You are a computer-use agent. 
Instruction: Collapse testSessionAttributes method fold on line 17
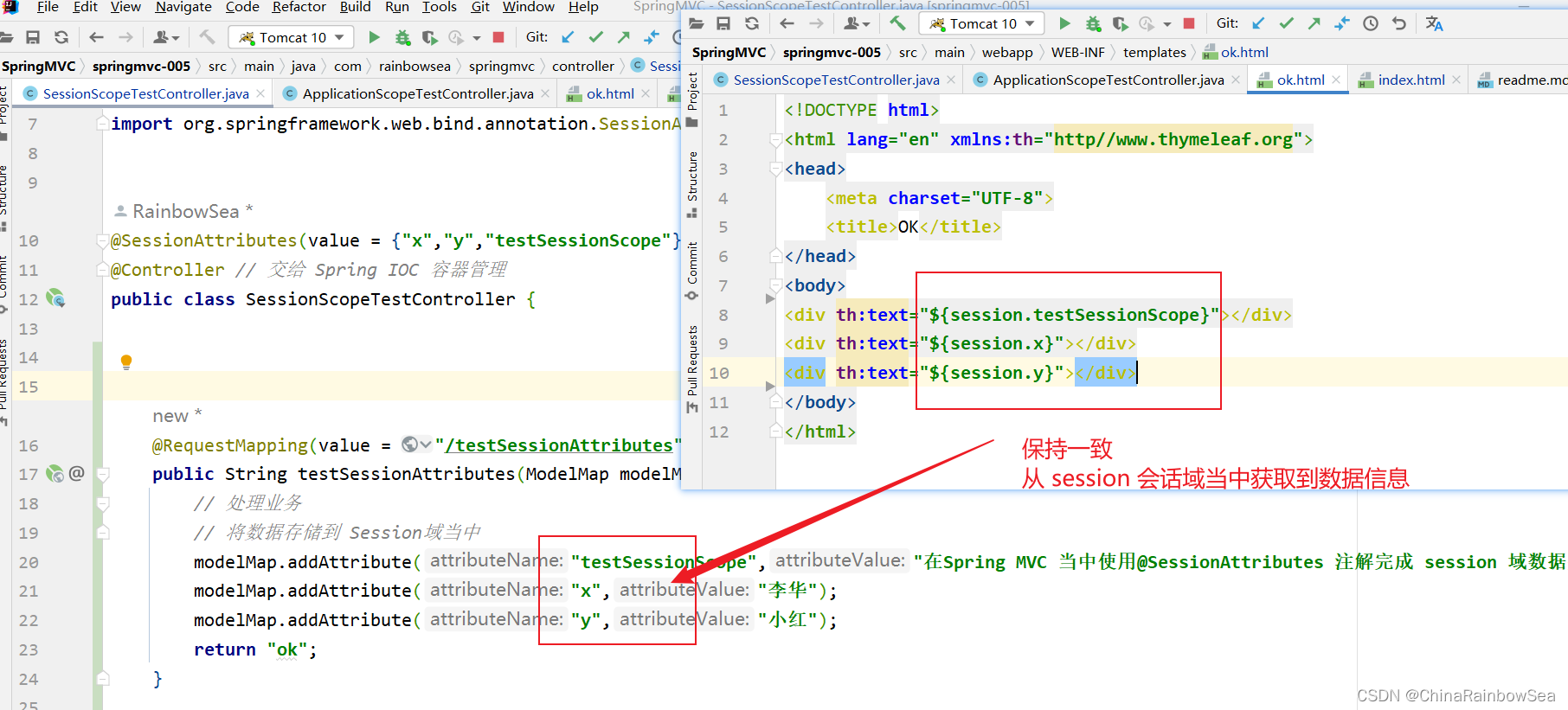[103, 474]
